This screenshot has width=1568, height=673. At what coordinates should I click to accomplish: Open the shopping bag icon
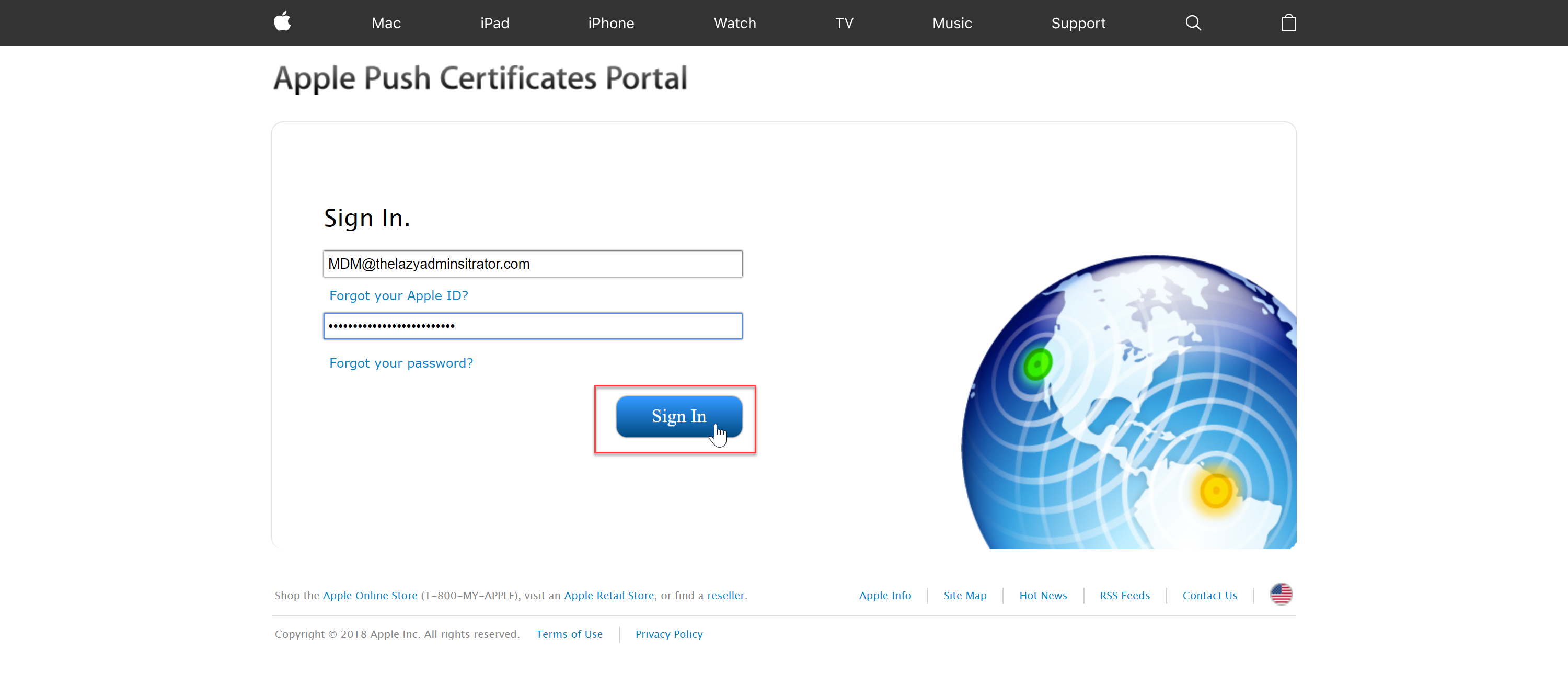pos(1288,23)
